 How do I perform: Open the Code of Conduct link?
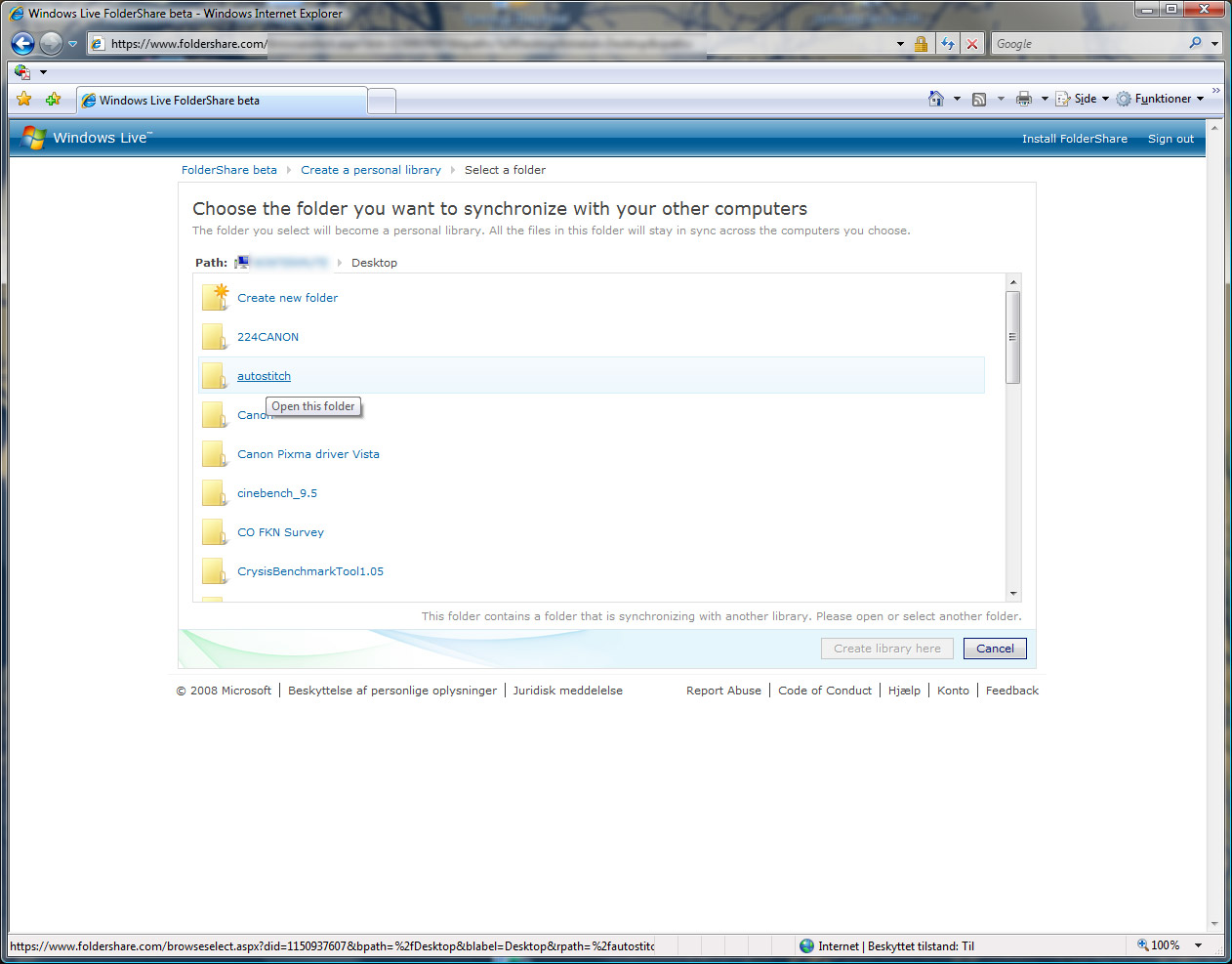(x=825, y=691)
